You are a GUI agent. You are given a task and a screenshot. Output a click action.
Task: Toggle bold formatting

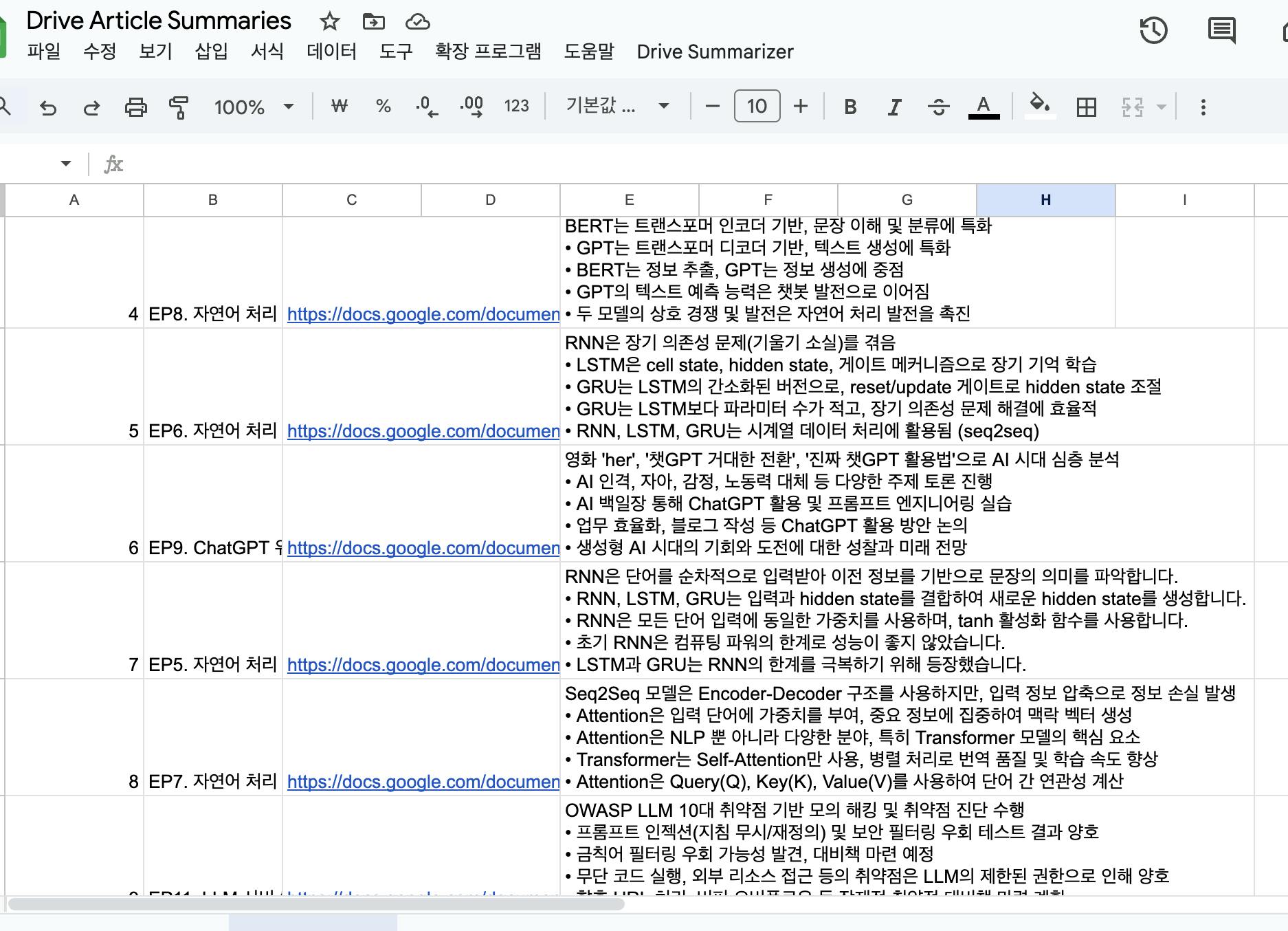coord(850,107)
